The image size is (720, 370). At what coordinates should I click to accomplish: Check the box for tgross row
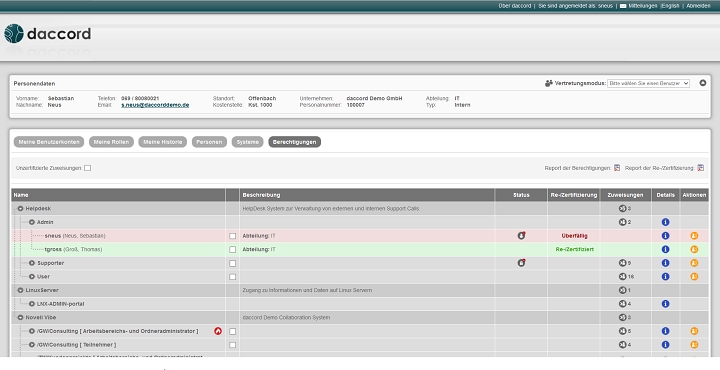point(232,250)
